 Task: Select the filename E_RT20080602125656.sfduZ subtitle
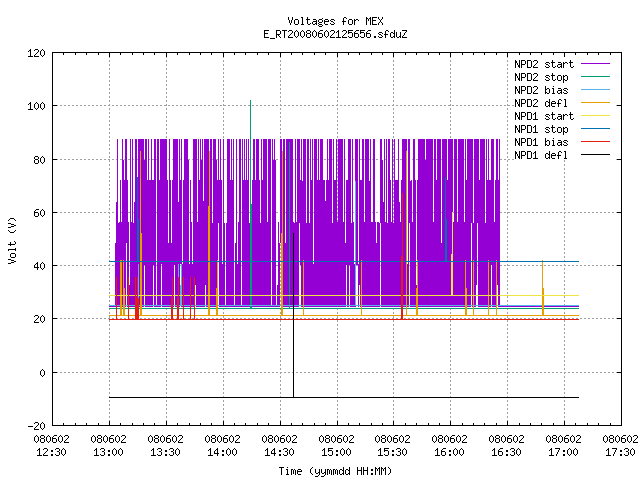pyautogui.click(x=335, y=34)
